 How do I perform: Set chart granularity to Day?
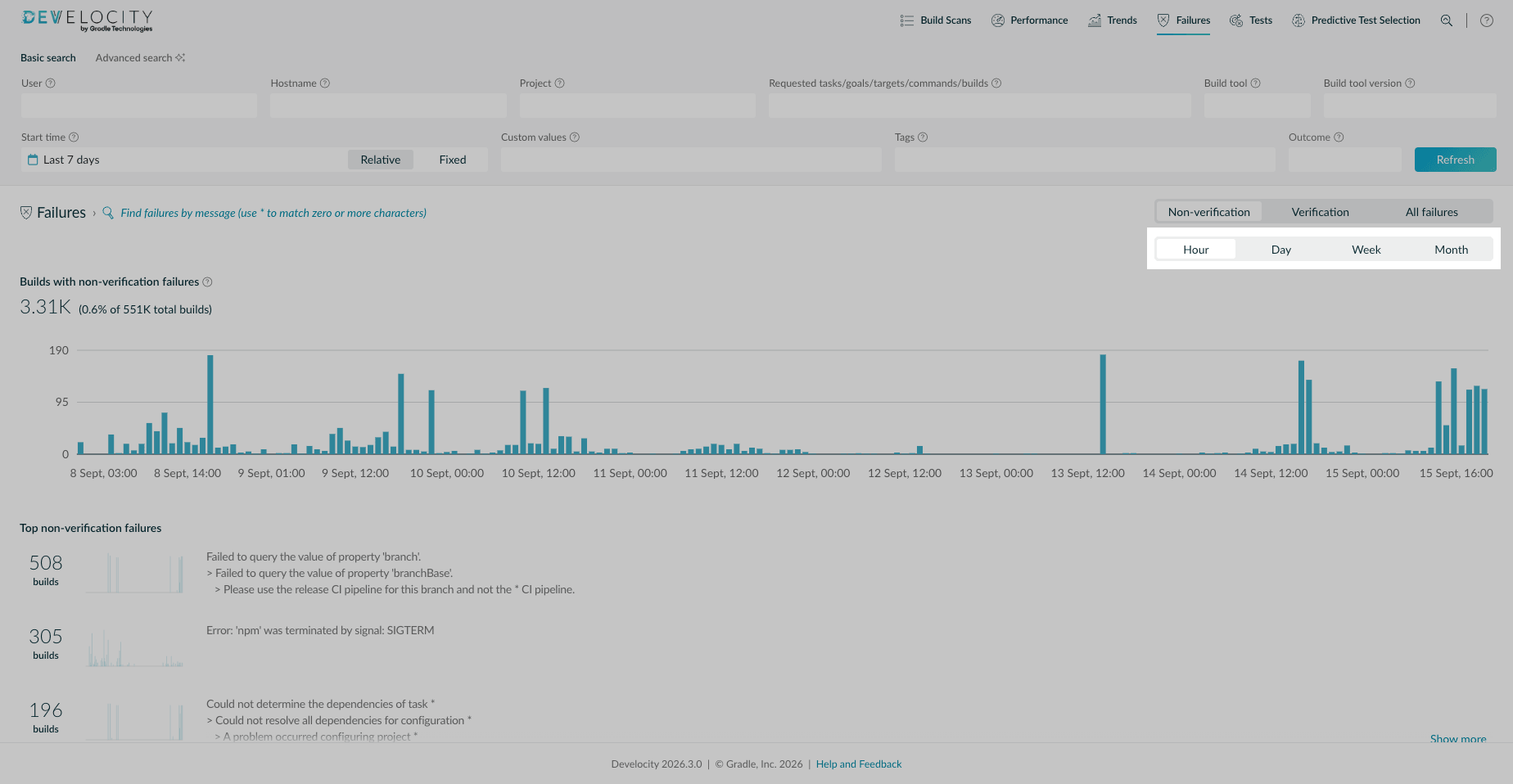[1281, 250]
